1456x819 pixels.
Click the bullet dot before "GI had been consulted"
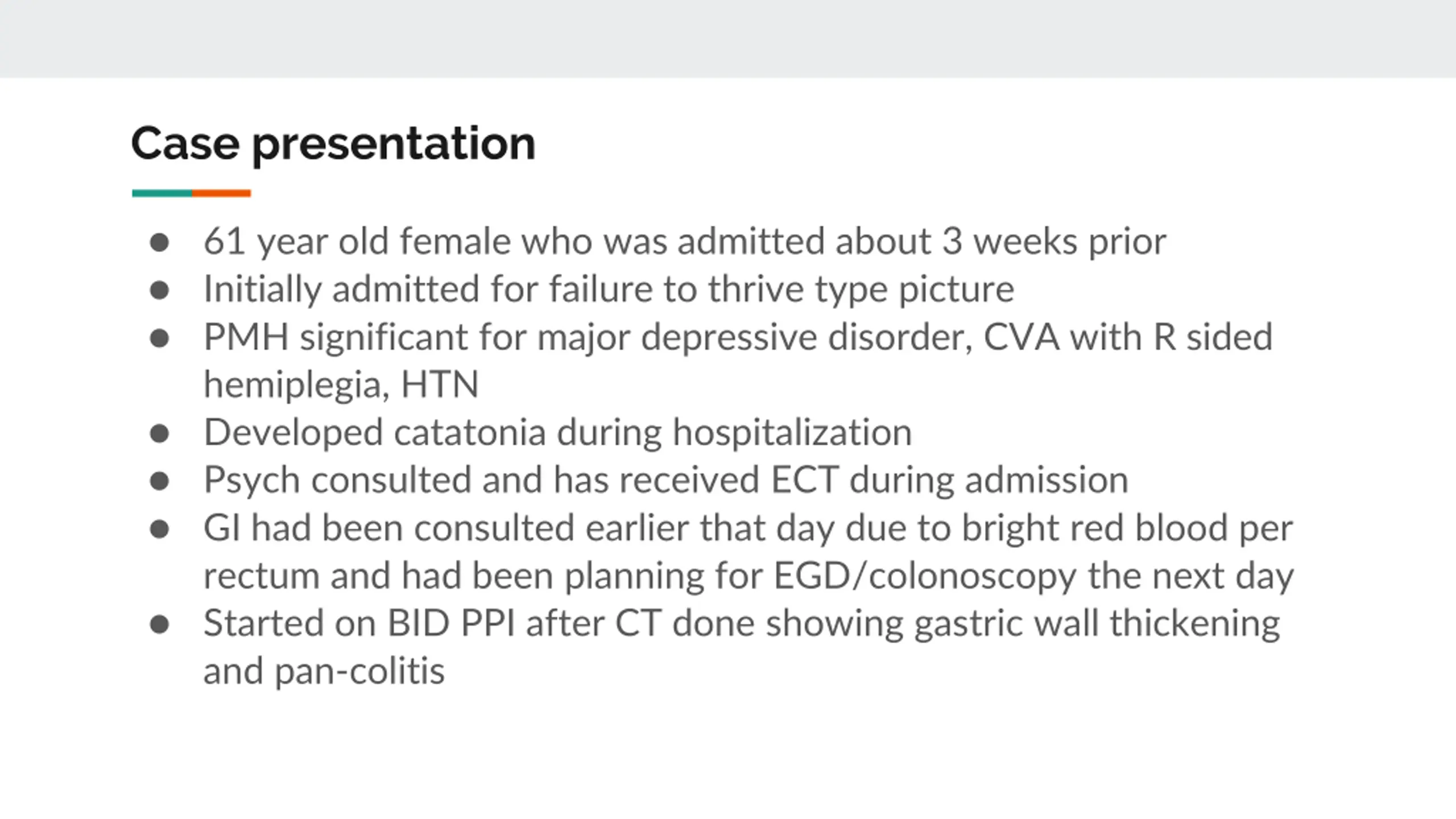click(159, 530)
